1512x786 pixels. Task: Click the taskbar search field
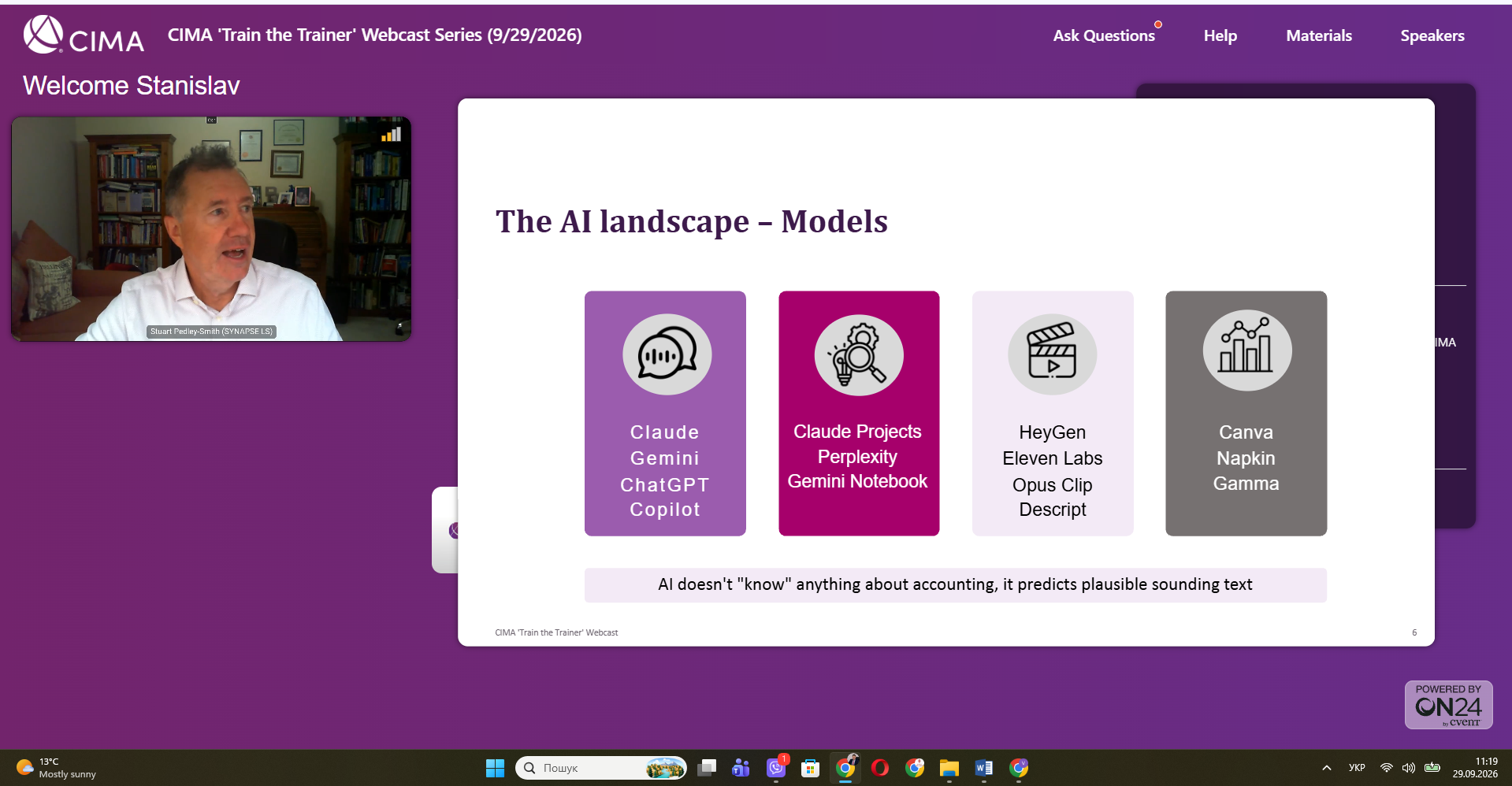600,768
